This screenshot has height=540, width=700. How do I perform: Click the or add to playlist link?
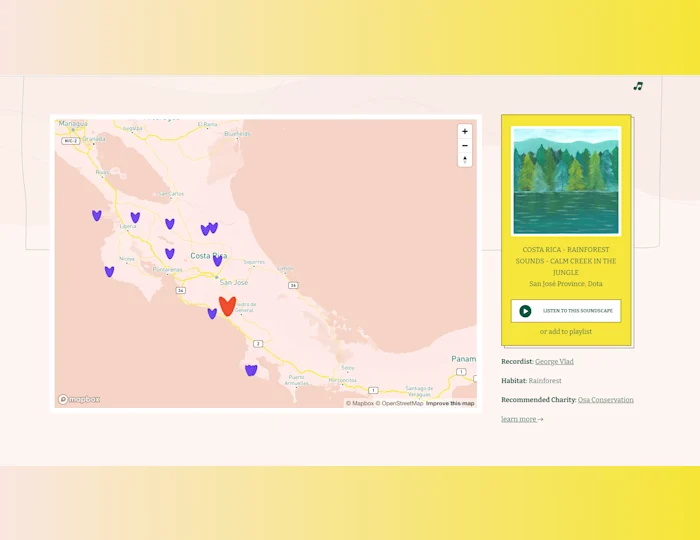566,332
